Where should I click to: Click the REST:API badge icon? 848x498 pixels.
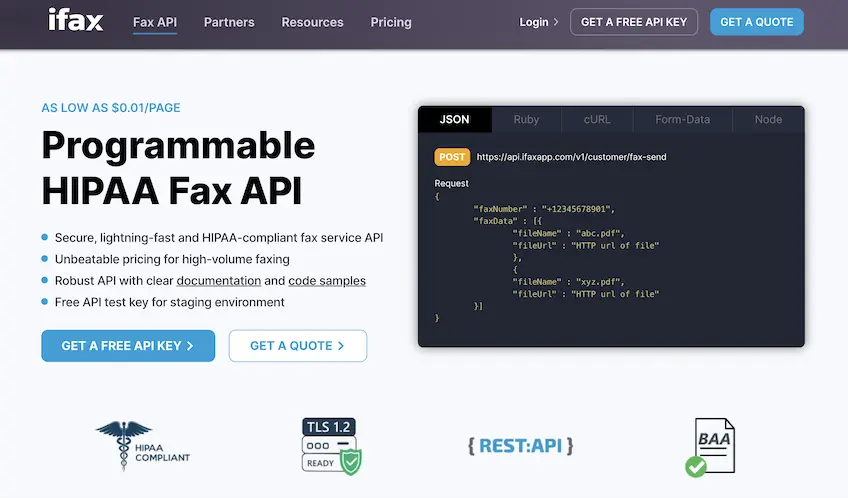pyautogui.click(x=518, y=445)
